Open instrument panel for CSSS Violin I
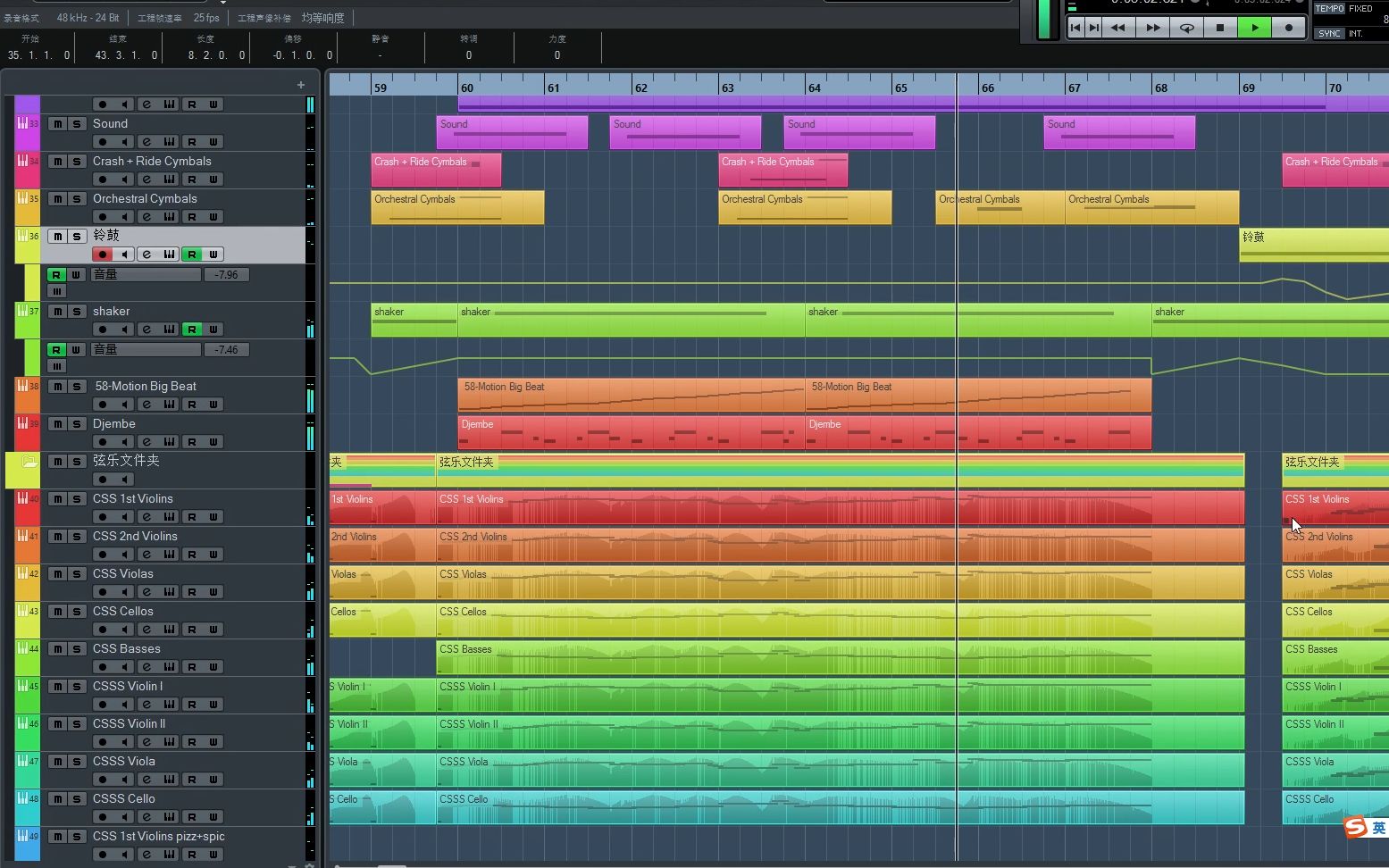 [169, 705]
